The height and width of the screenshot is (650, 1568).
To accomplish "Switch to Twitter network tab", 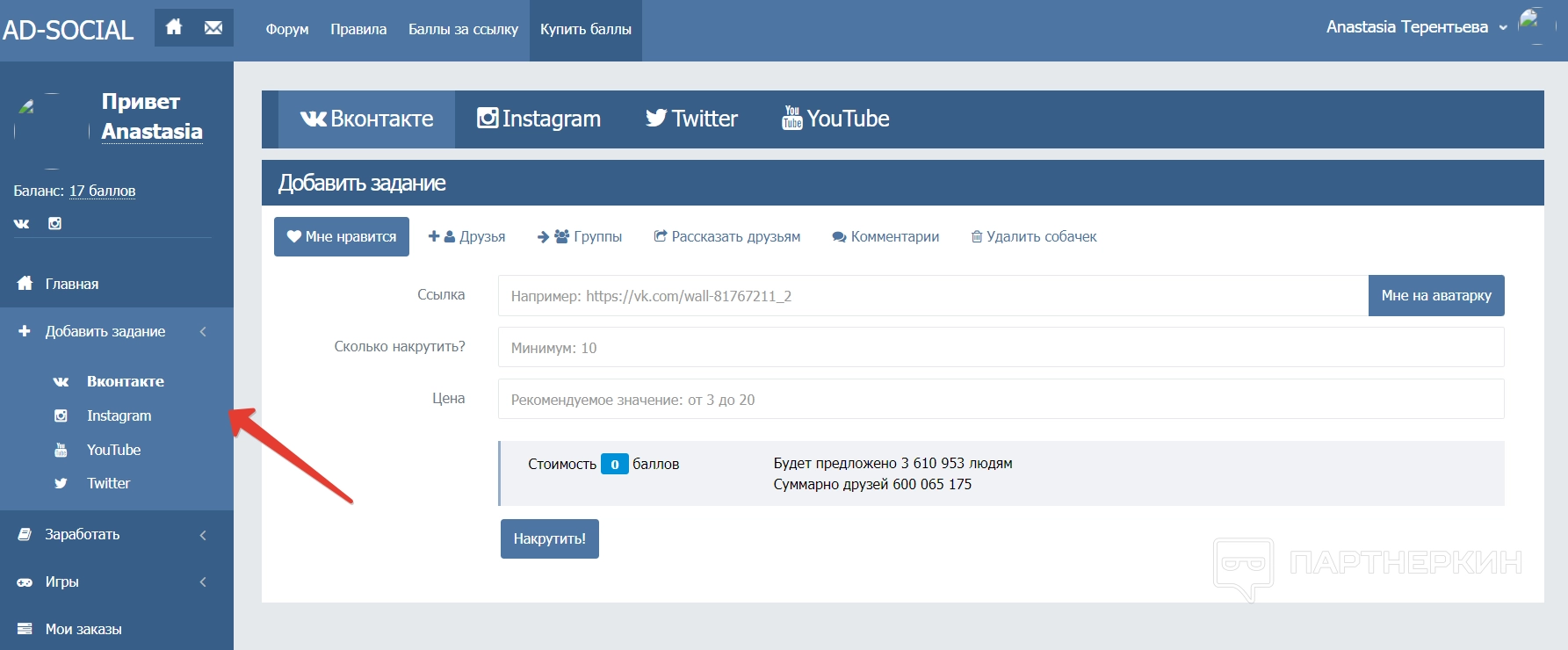I will point(691,119).
